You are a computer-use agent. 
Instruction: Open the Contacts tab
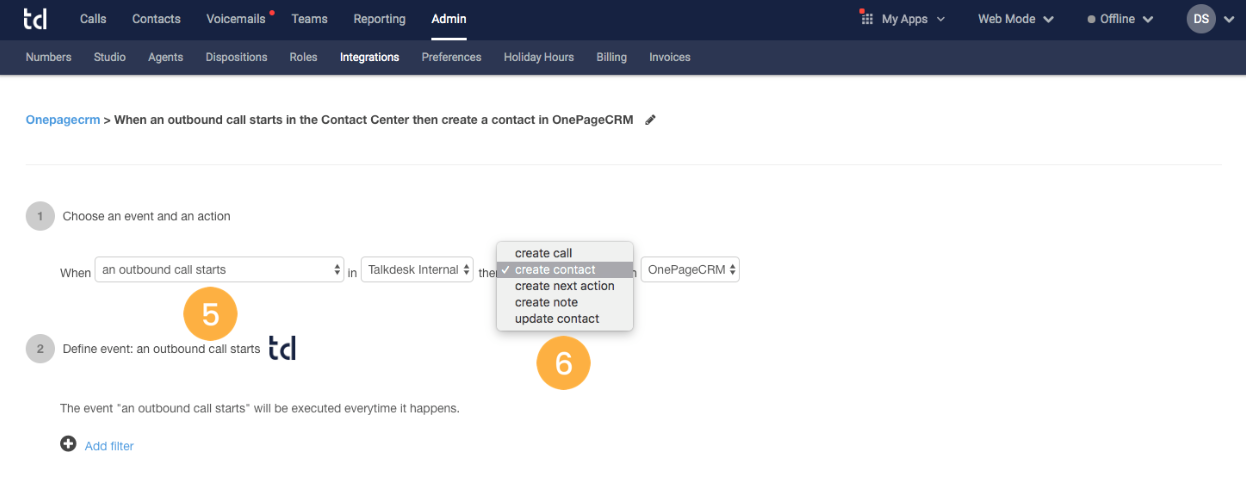tap(156, 19)
